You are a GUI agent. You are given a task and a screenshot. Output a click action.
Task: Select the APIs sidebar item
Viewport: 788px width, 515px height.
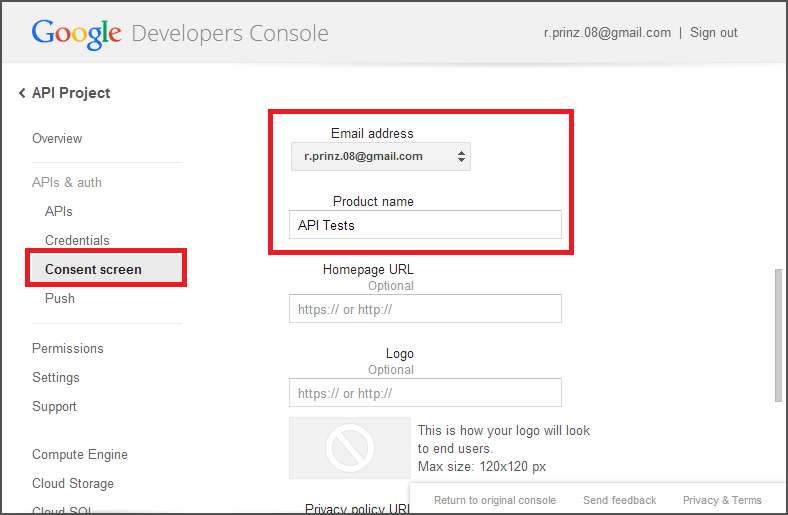point(58,211)
